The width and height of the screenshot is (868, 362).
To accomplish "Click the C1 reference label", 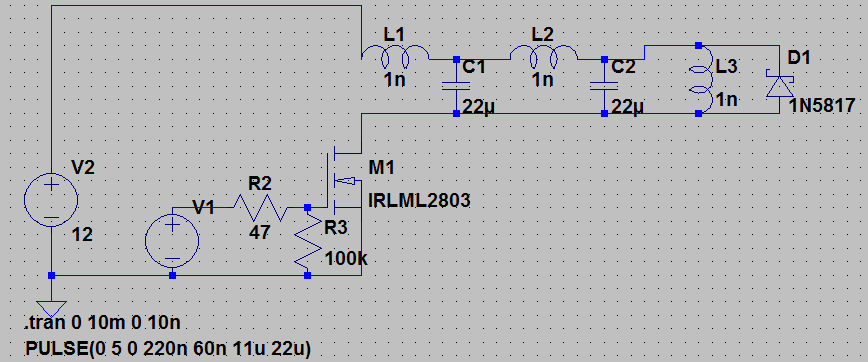I will pos(474,68).
